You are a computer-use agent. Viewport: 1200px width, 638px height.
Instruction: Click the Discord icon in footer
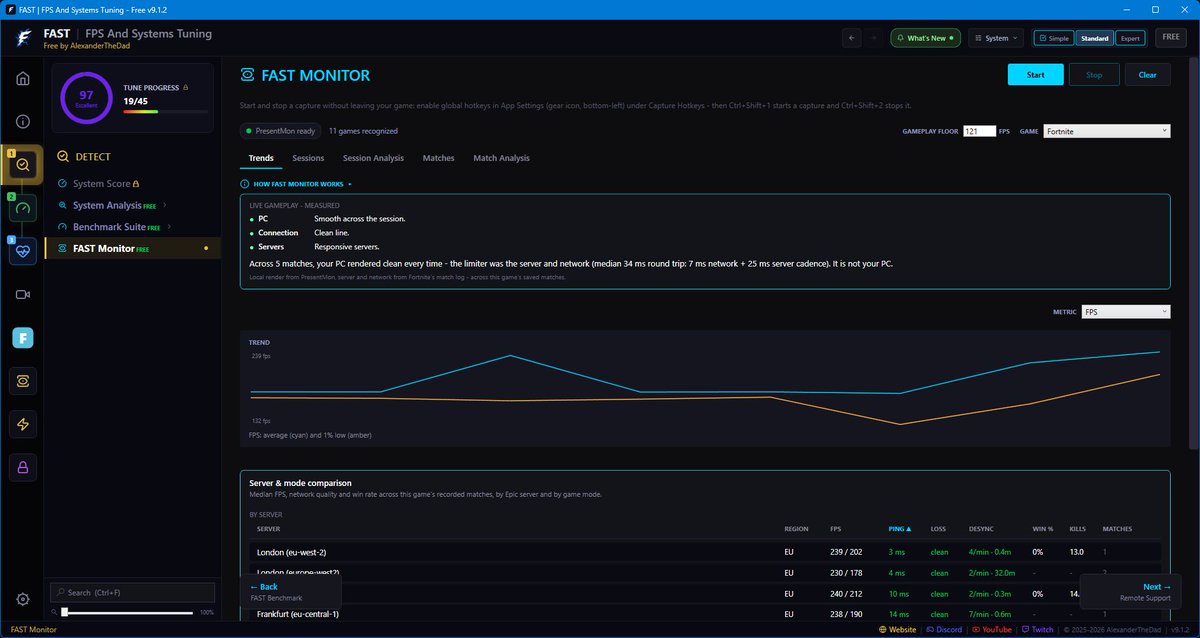(930, 630)
